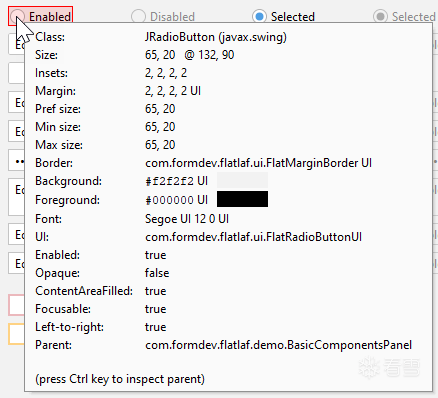Click the greyed-out Disabled radio button

163,16
